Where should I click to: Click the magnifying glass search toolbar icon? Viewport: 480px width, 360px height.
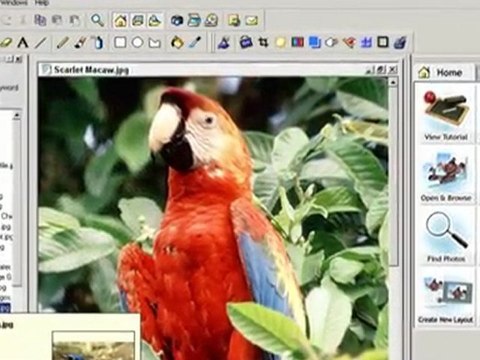(97, 21)
